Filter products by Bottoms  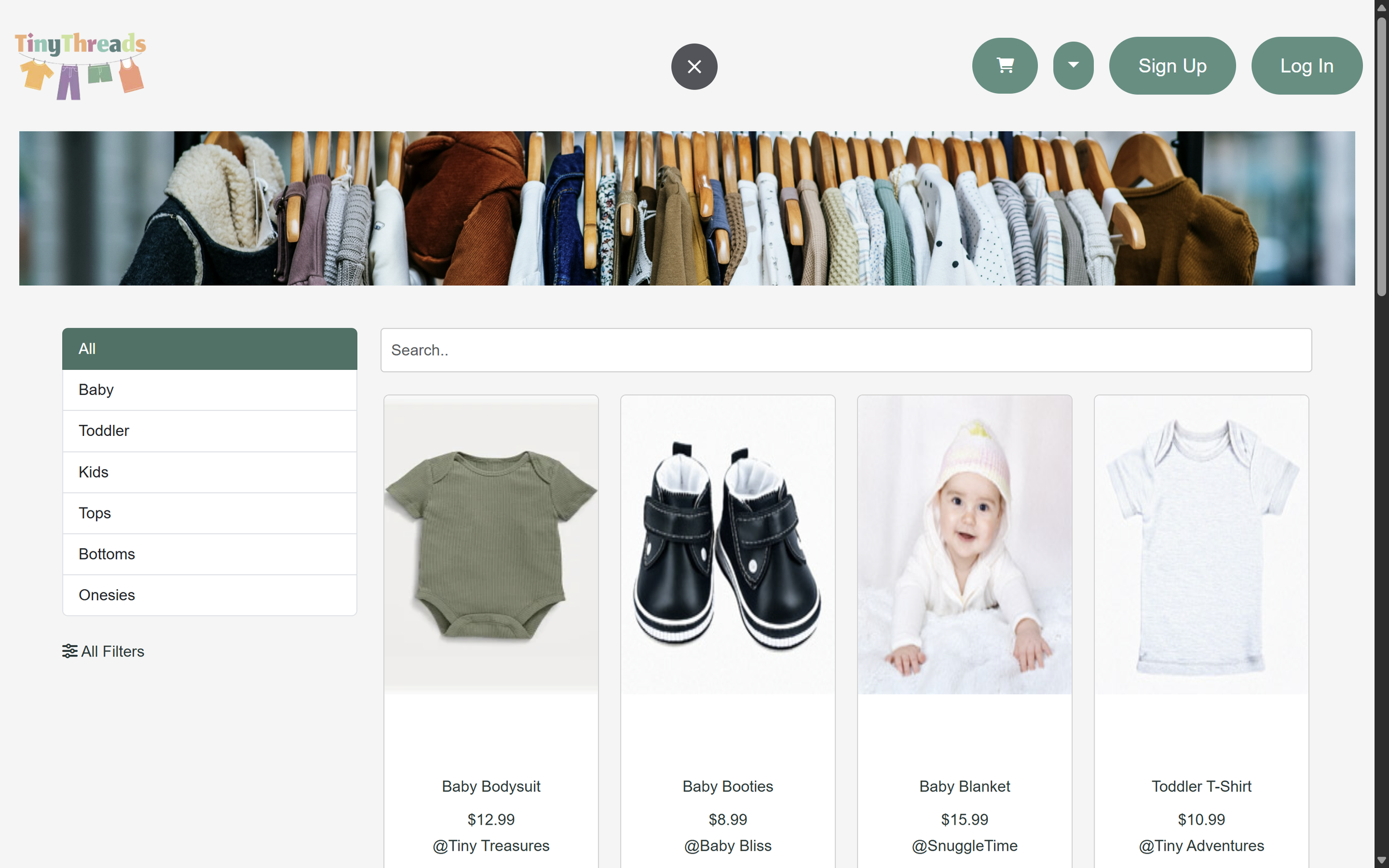click(209, 554)
